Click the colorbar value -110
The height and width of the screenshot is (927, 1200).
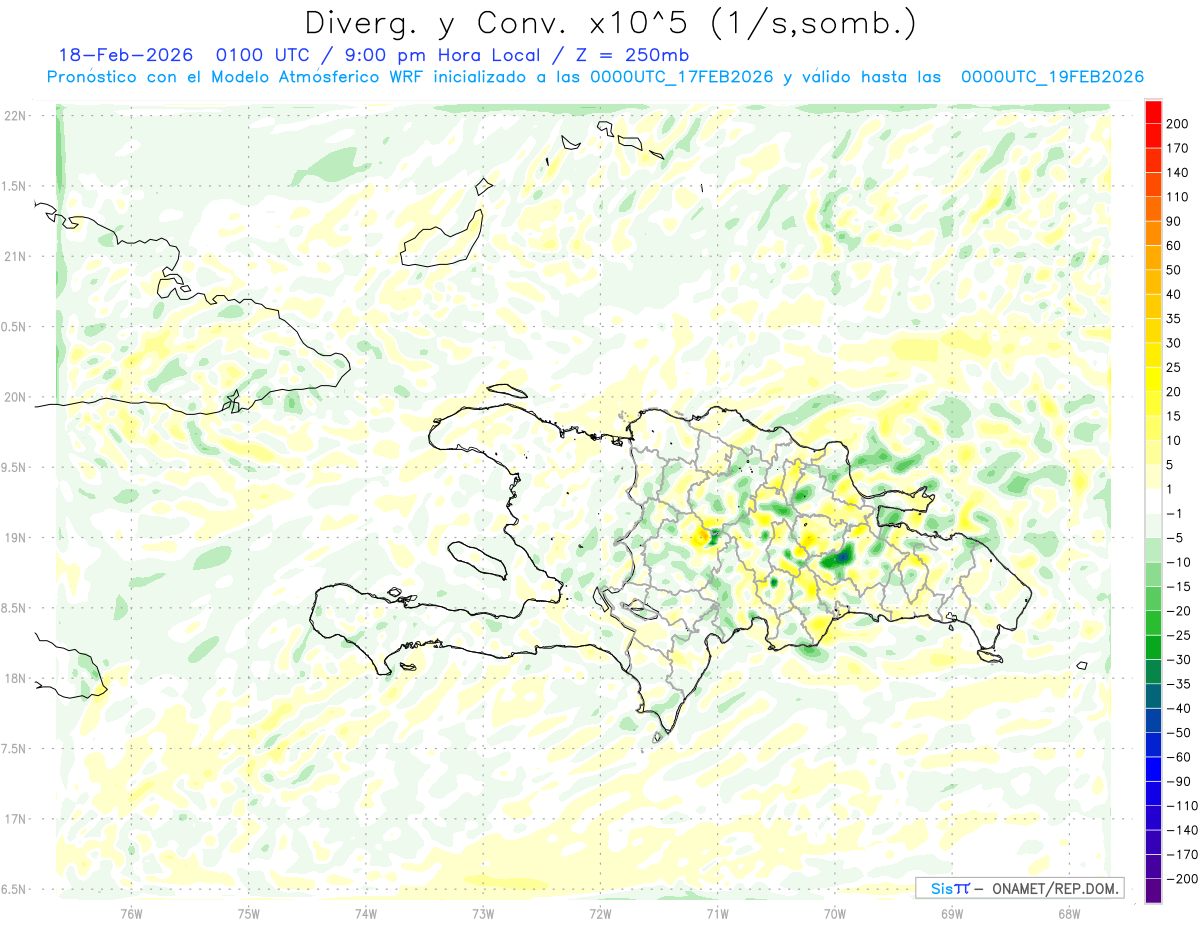(x=1182, y=806)
